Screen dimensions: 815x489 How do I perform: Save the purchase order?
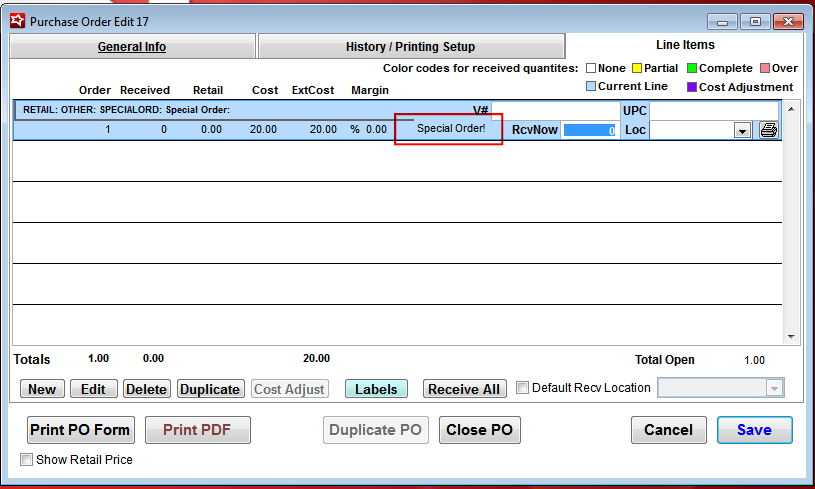[x=755, y=430]
